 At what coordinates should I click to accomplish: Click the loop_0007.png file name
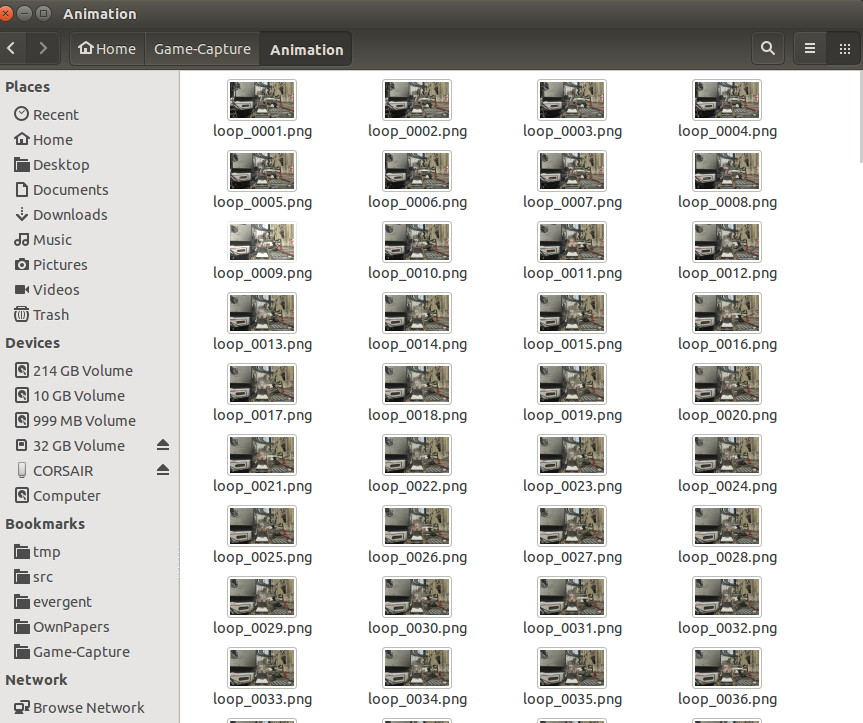pyautogui.click(x=572, y=202)
